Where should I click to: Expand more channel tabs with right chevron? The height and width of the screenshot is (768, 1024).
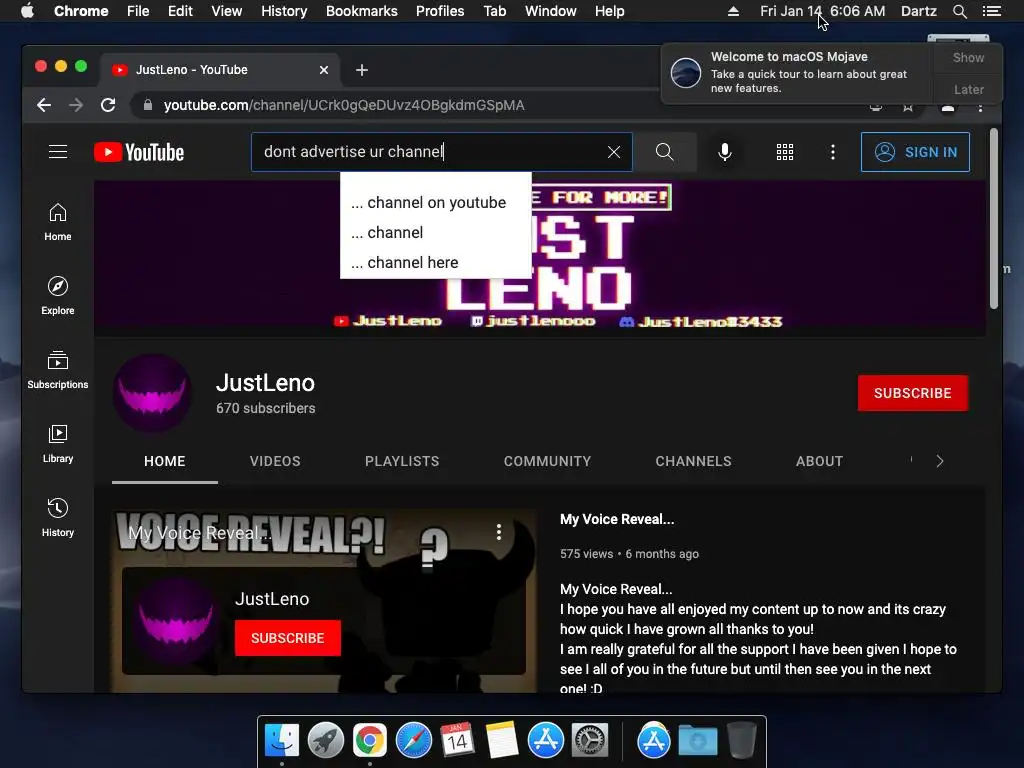940,461
